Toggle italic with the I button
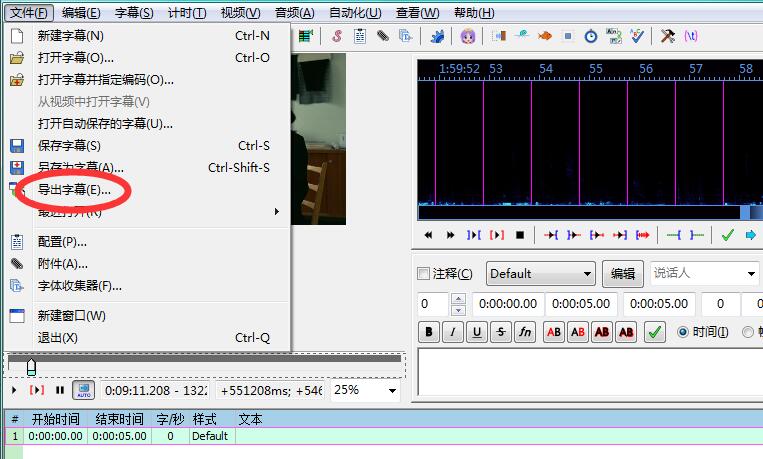The image size is (763, 459). tap(453, 332)
